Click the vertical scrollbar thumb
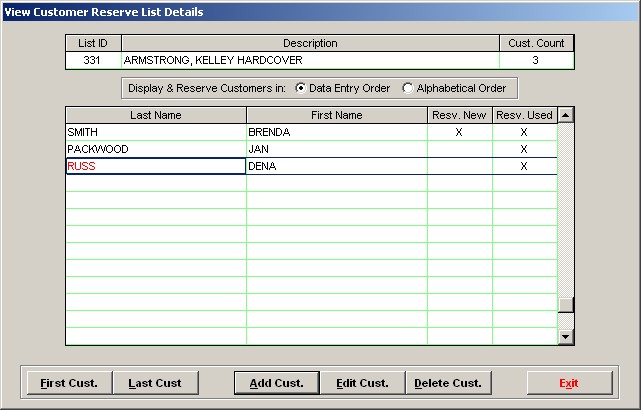Screen dimensions: 641x410 click(x=566, y=306)
